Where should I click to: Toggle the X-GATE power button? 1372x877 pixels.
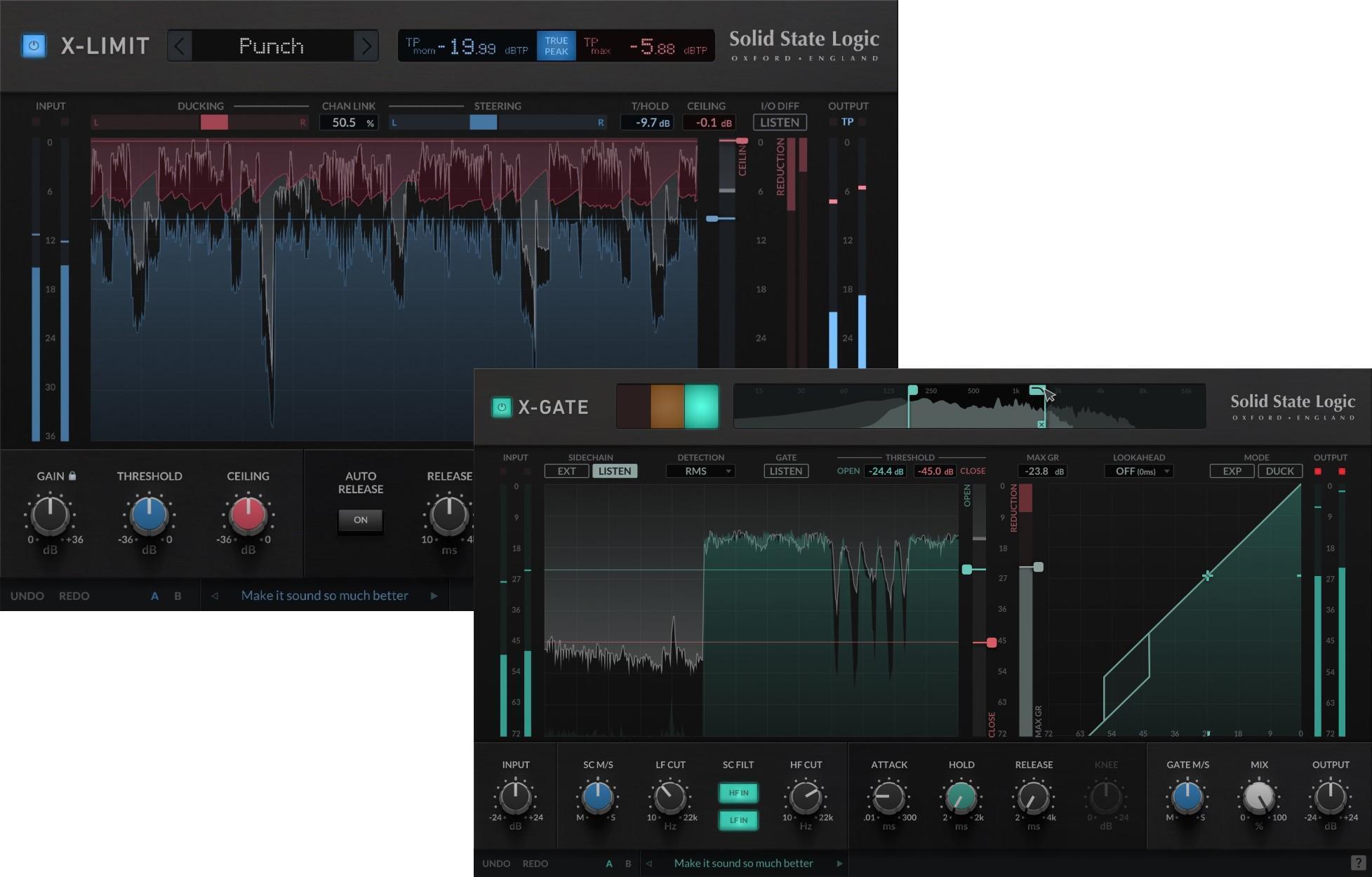click(502, 407)
